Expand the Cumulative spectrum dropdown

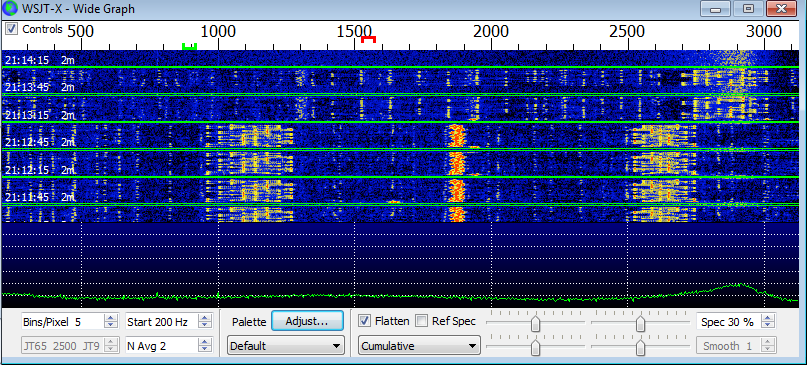[x=419, y=346]
